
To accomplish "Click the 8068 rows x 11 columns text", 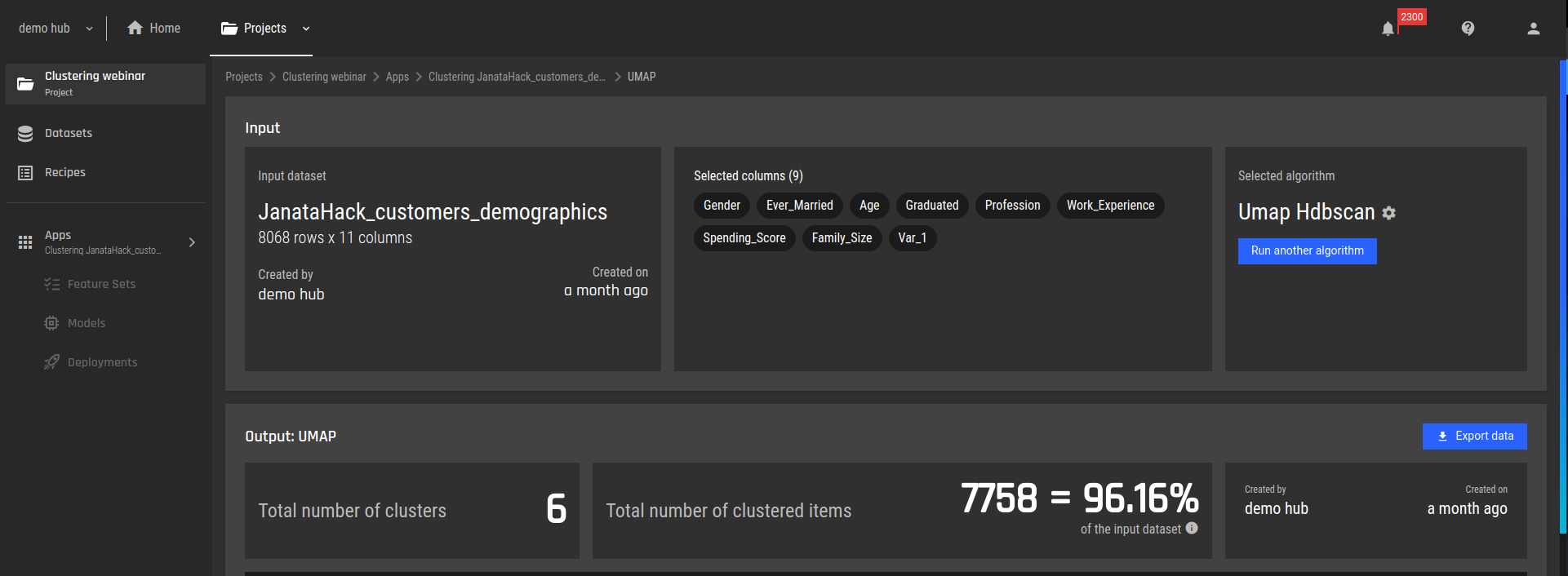I will pos(335,238).
